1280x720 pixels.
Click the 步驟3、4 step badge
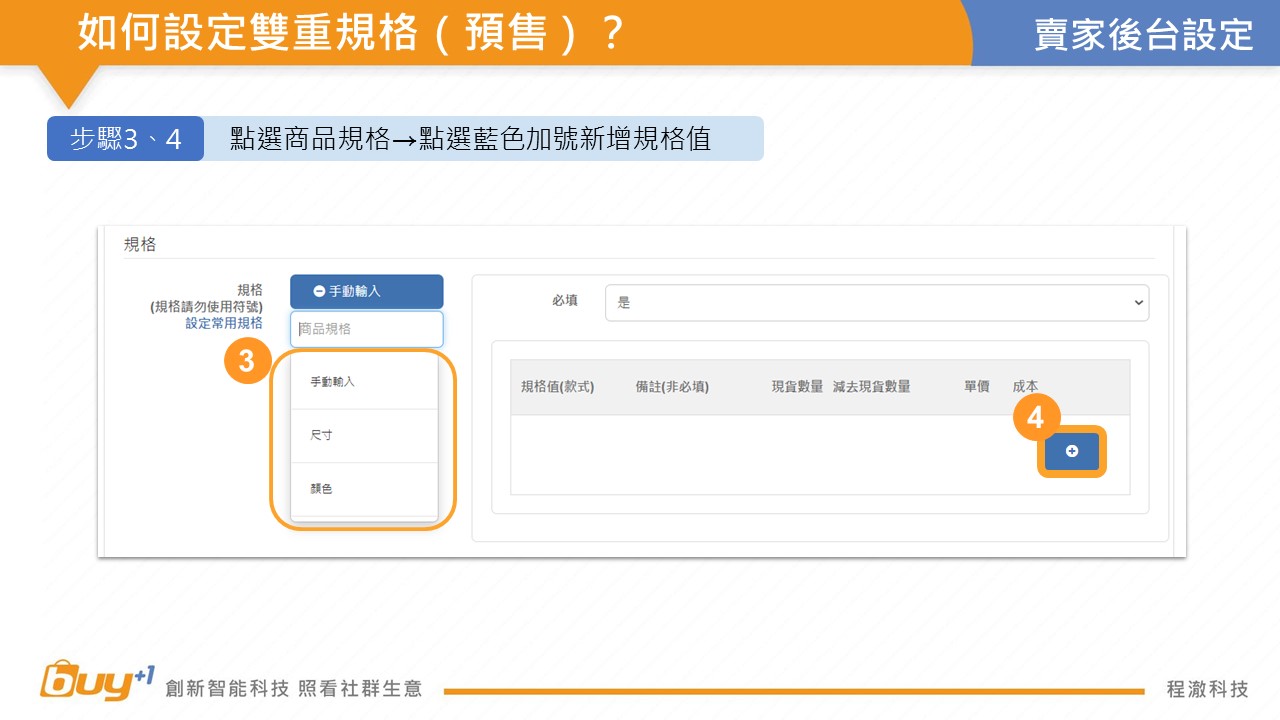pyautogui.click(x=126, y=139)
